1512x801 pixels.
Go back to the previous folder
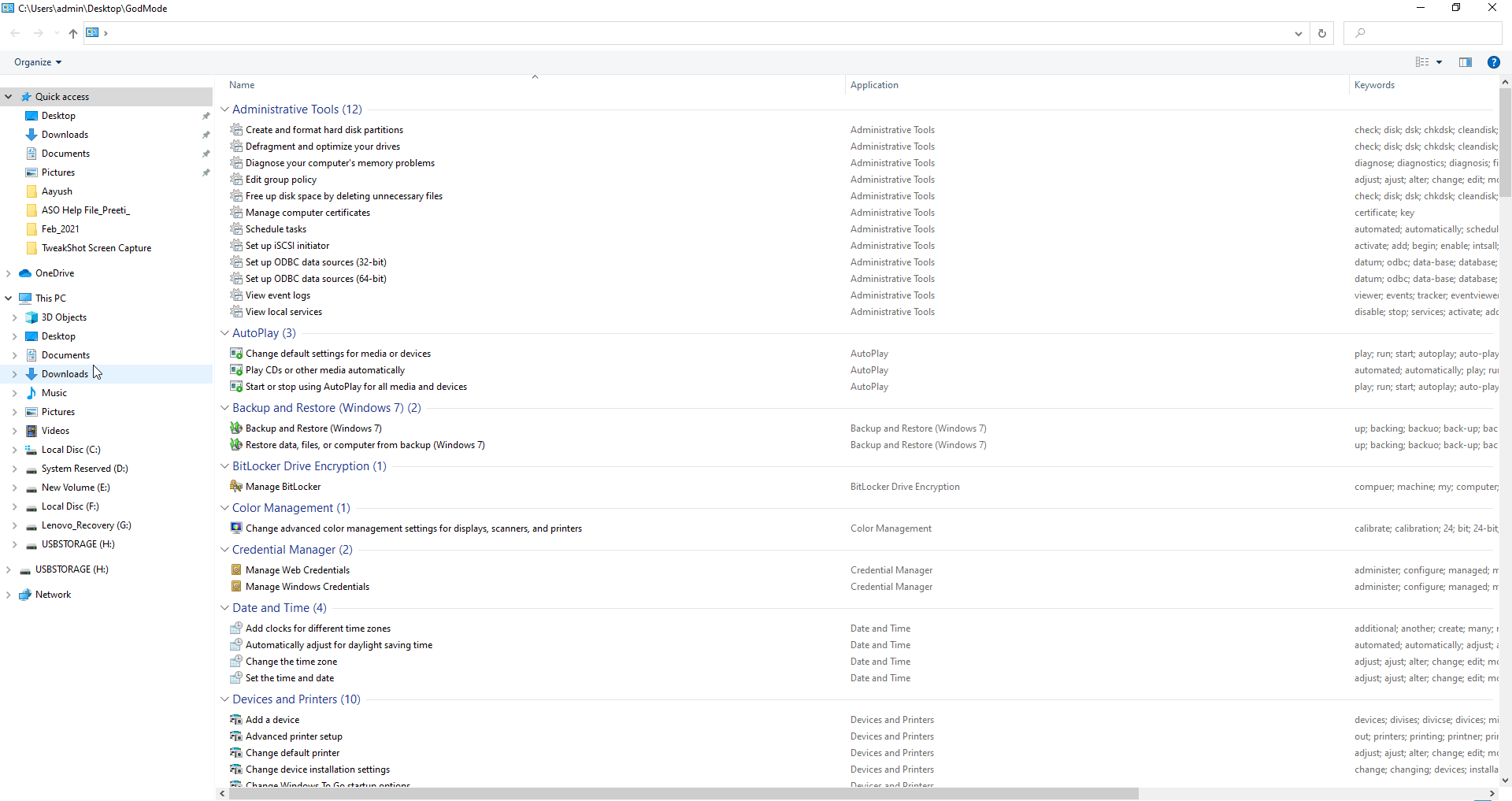[15, 33]
